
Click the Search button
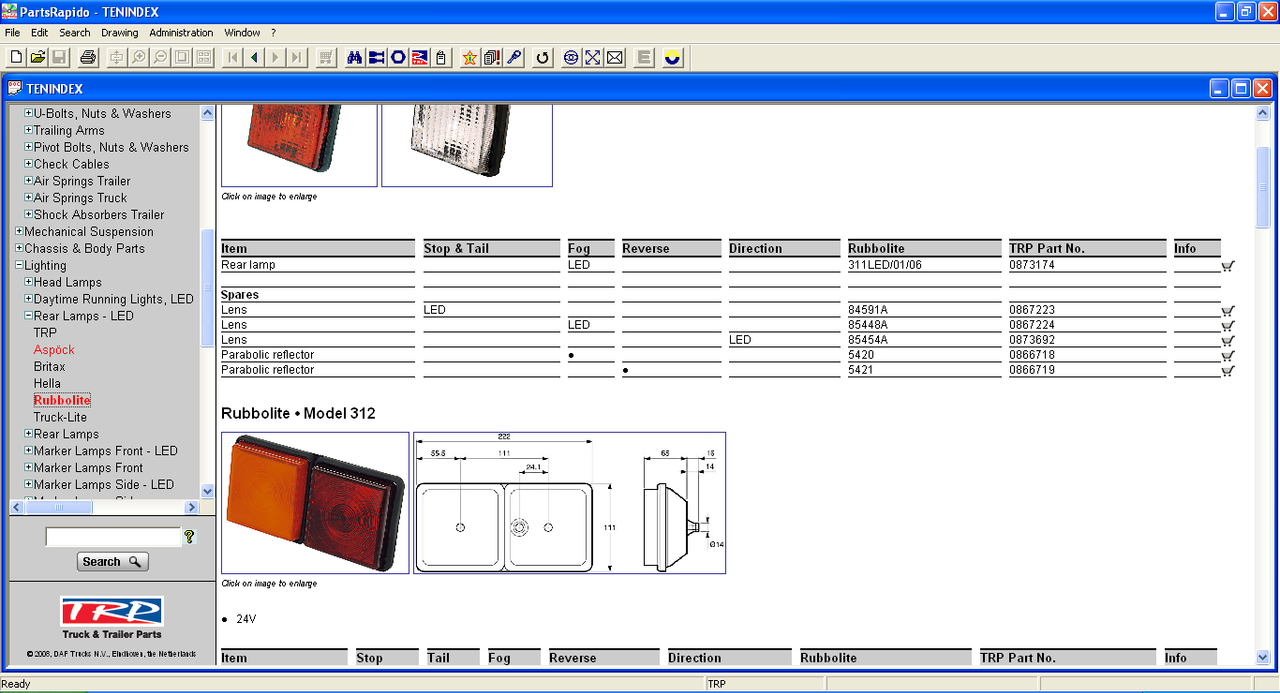tap(112, 562)
